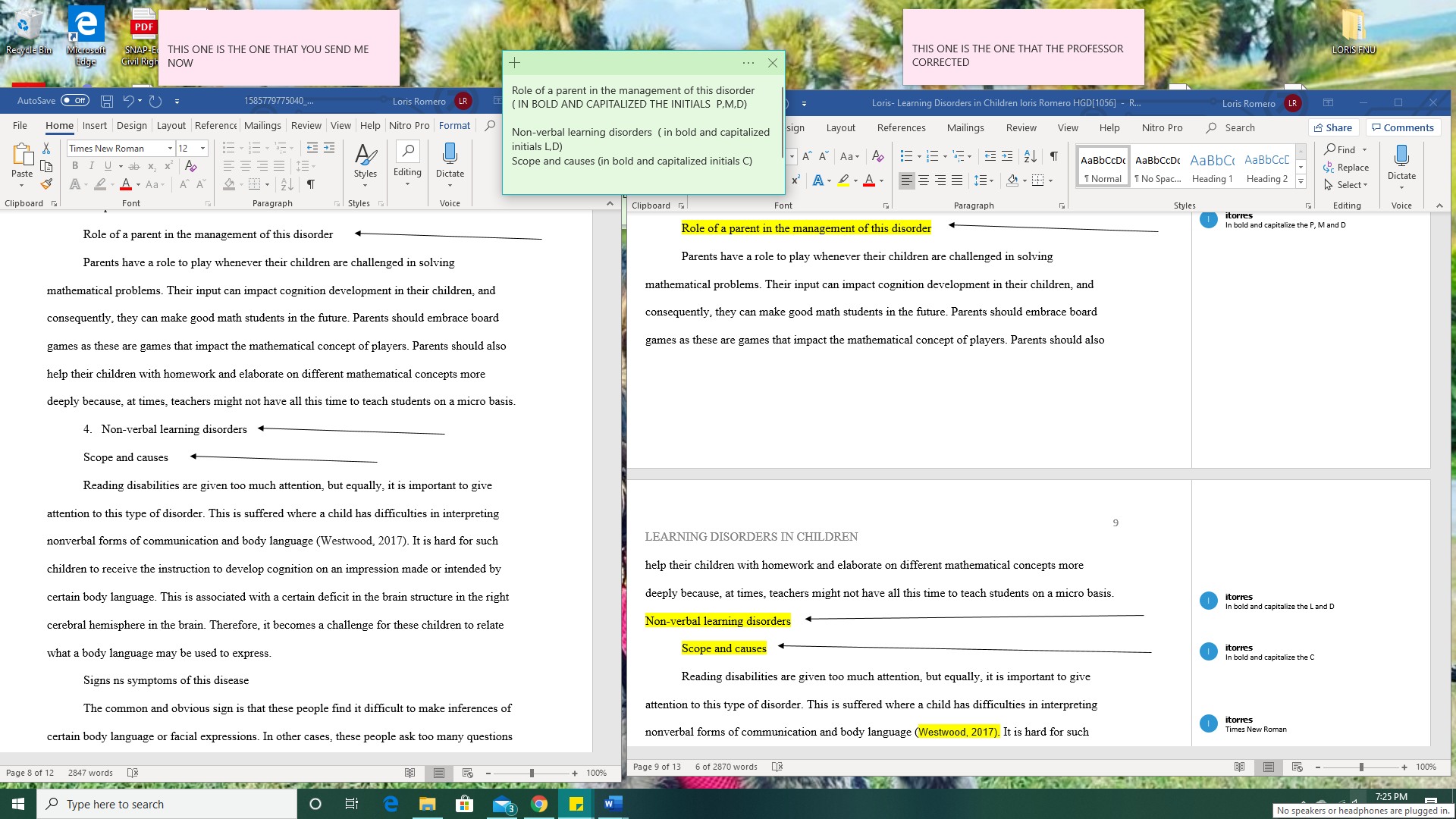The image size is (1456, 819).
Task: Open Read Mode in left Word window
Action: tap(410, 773)
